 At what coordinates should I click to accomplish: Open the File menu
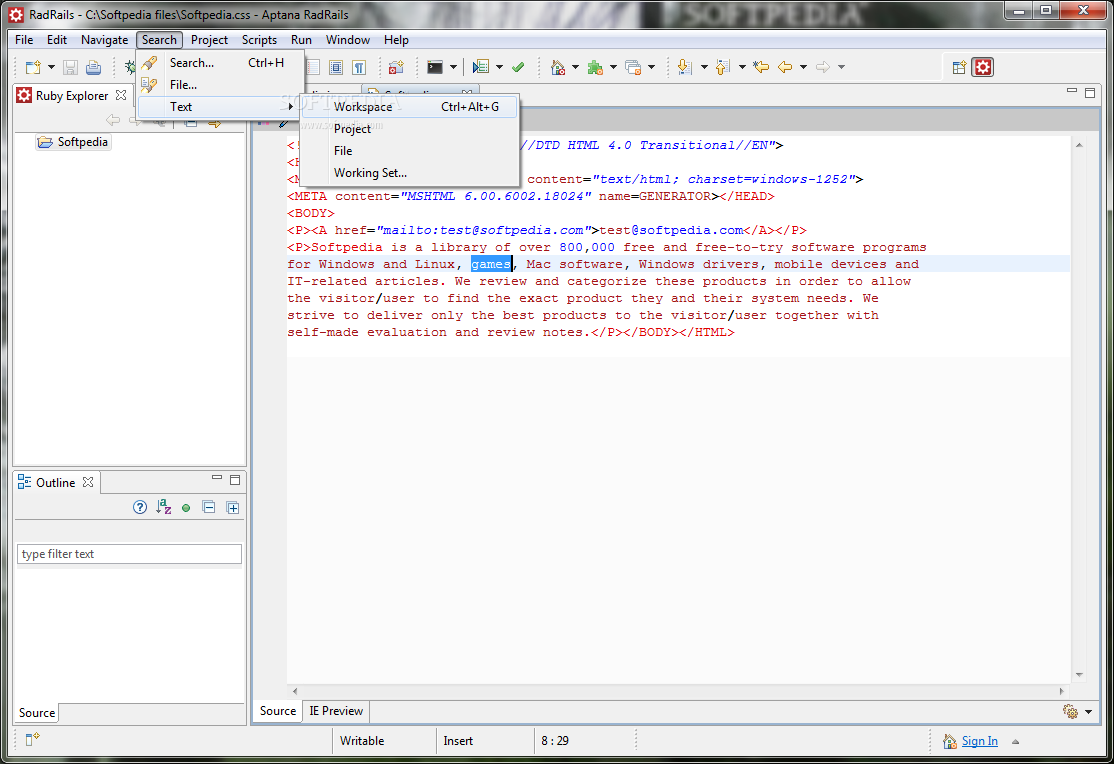[24, 40]
